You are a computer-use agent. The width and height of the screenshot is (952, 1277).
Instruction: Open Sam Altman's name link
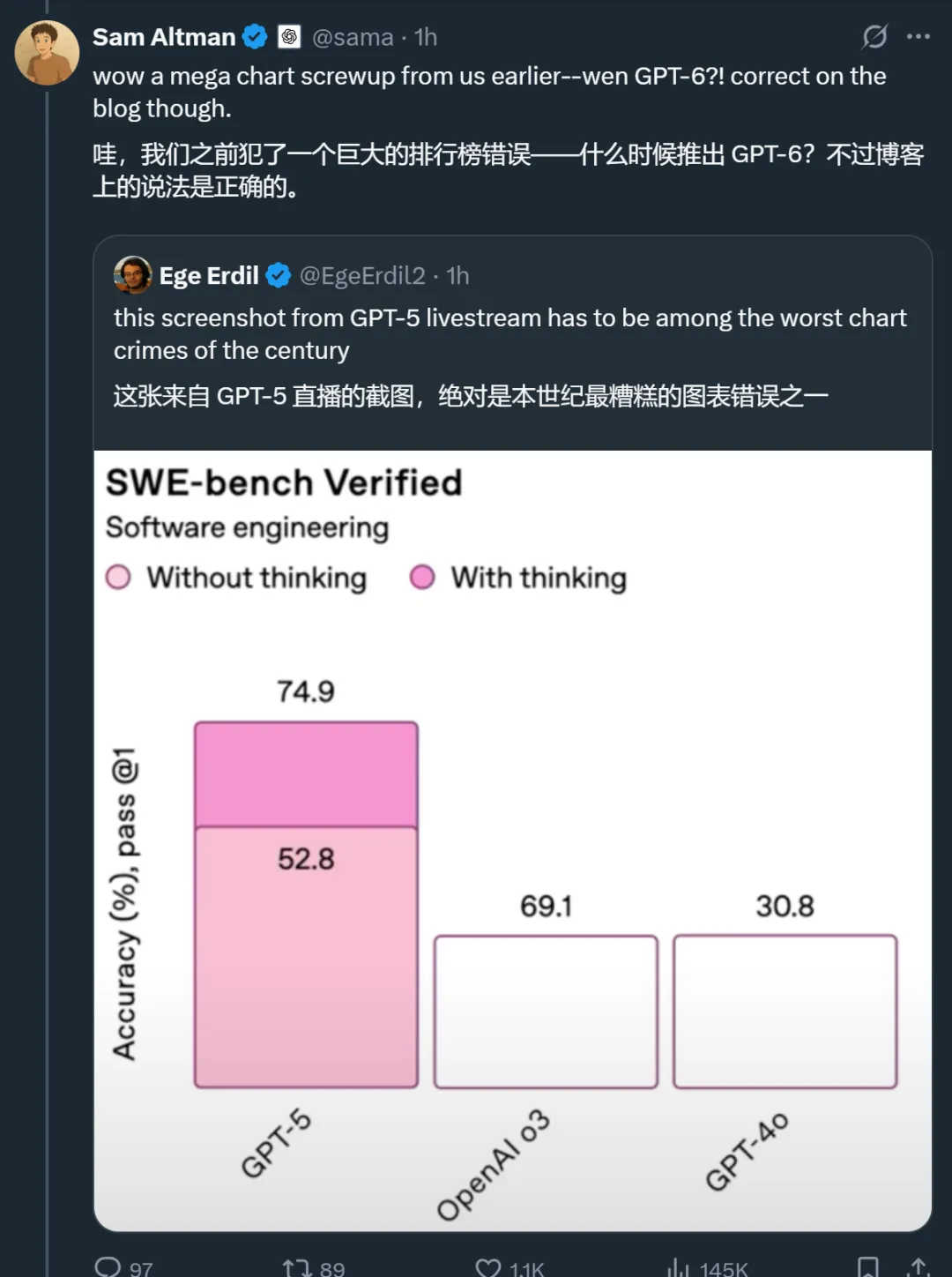point(164,37)
